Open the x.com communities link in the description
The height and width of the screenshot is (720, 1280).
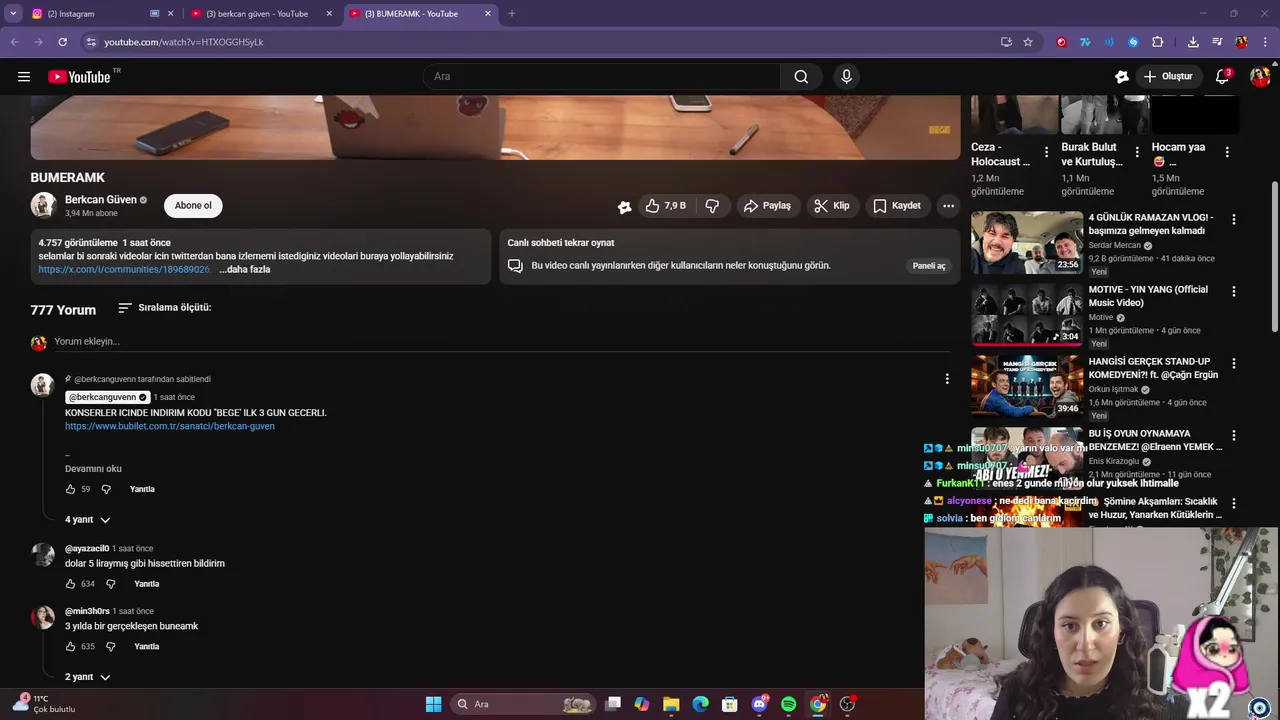(124, 269)
